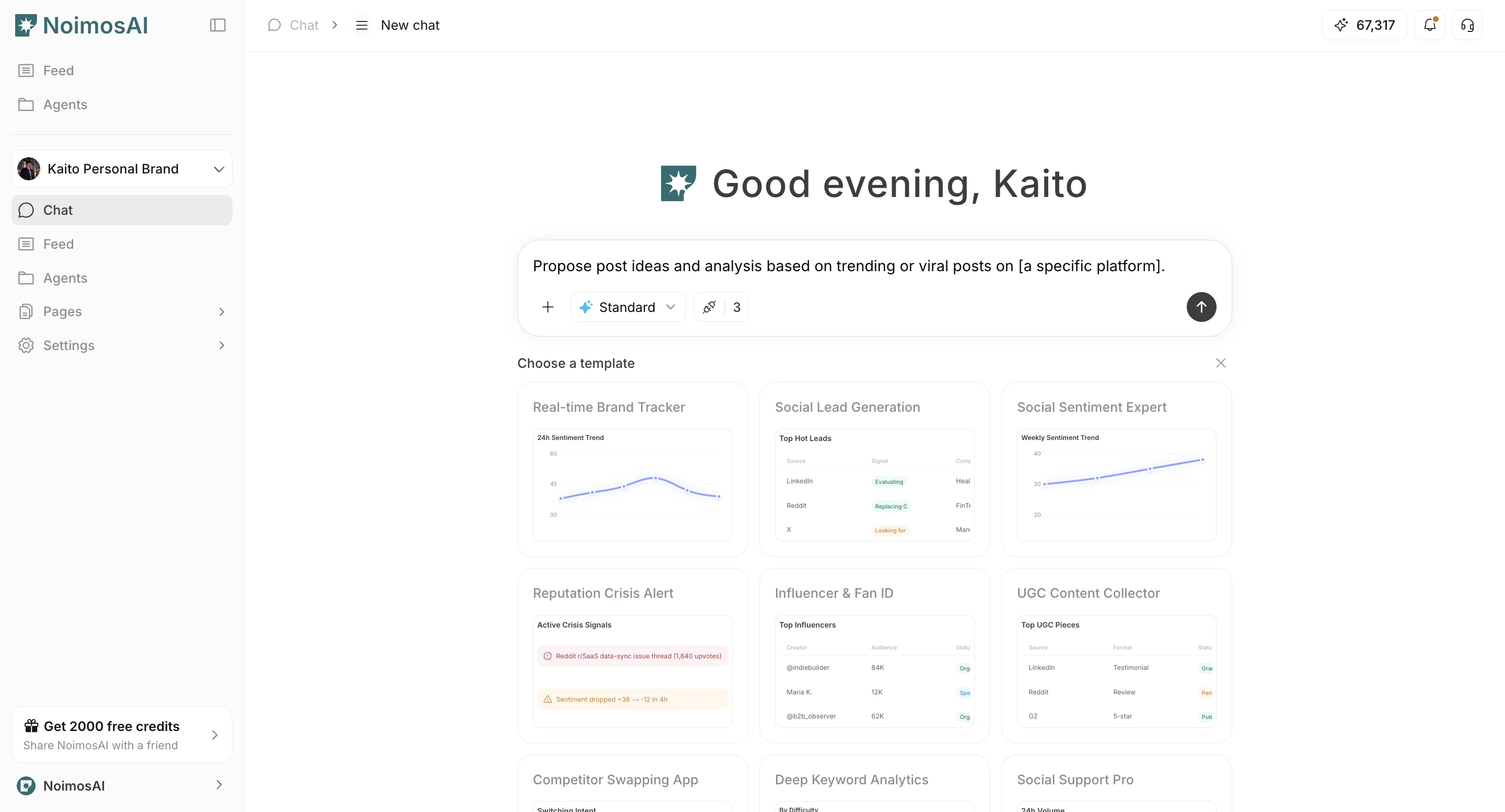Expand the Settings submenu chevron
The image size is (1505, 812).
(x=222, y=346)
